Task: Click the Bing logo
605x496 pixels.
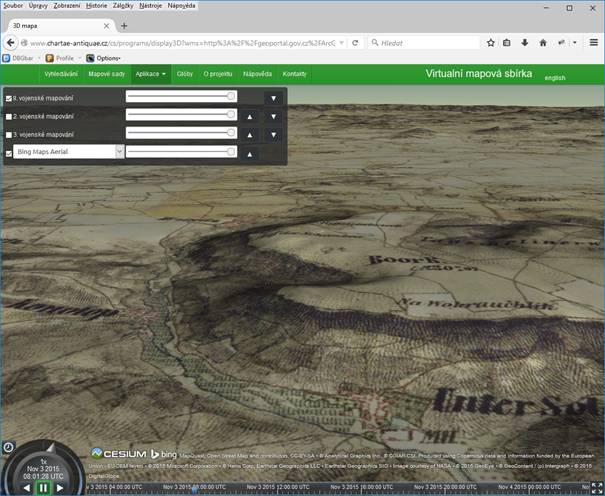Action: 164,454
